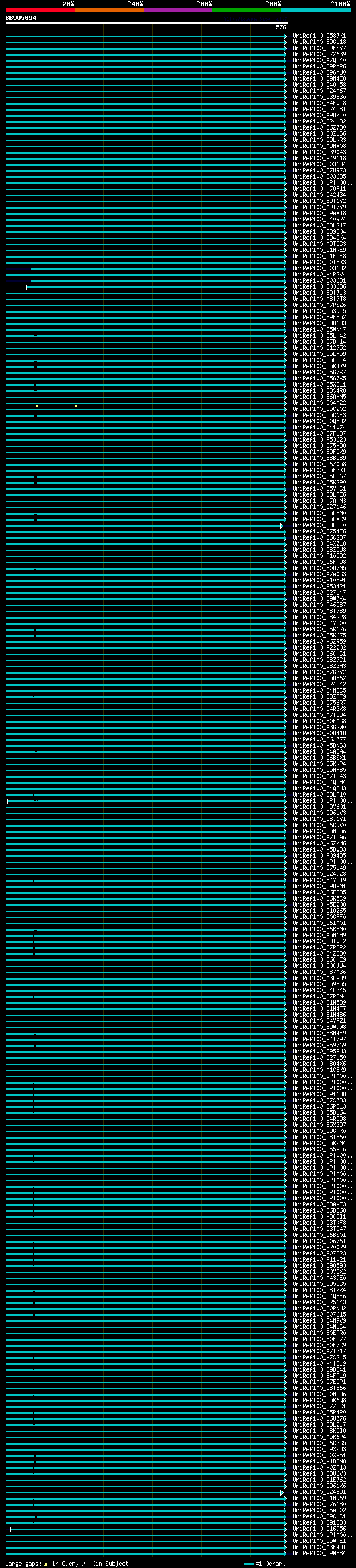Click the white query sequence bar
The image size is (356, 1568).
147,23
